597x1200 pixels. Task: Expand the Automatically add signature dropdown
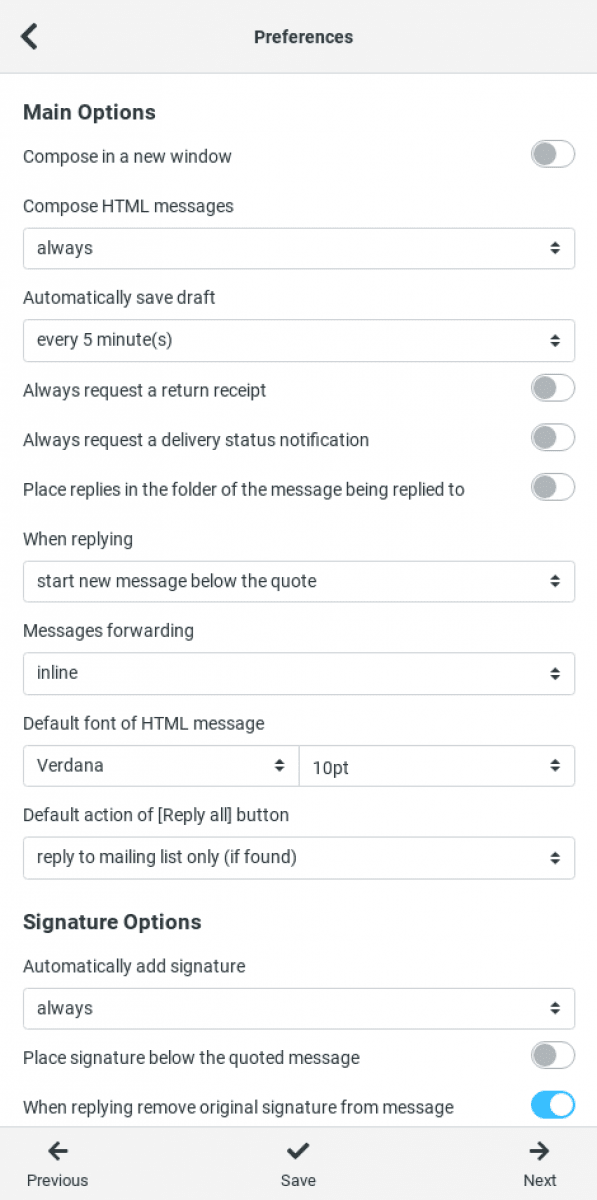pyautogui.click(x=299, y=1008)
